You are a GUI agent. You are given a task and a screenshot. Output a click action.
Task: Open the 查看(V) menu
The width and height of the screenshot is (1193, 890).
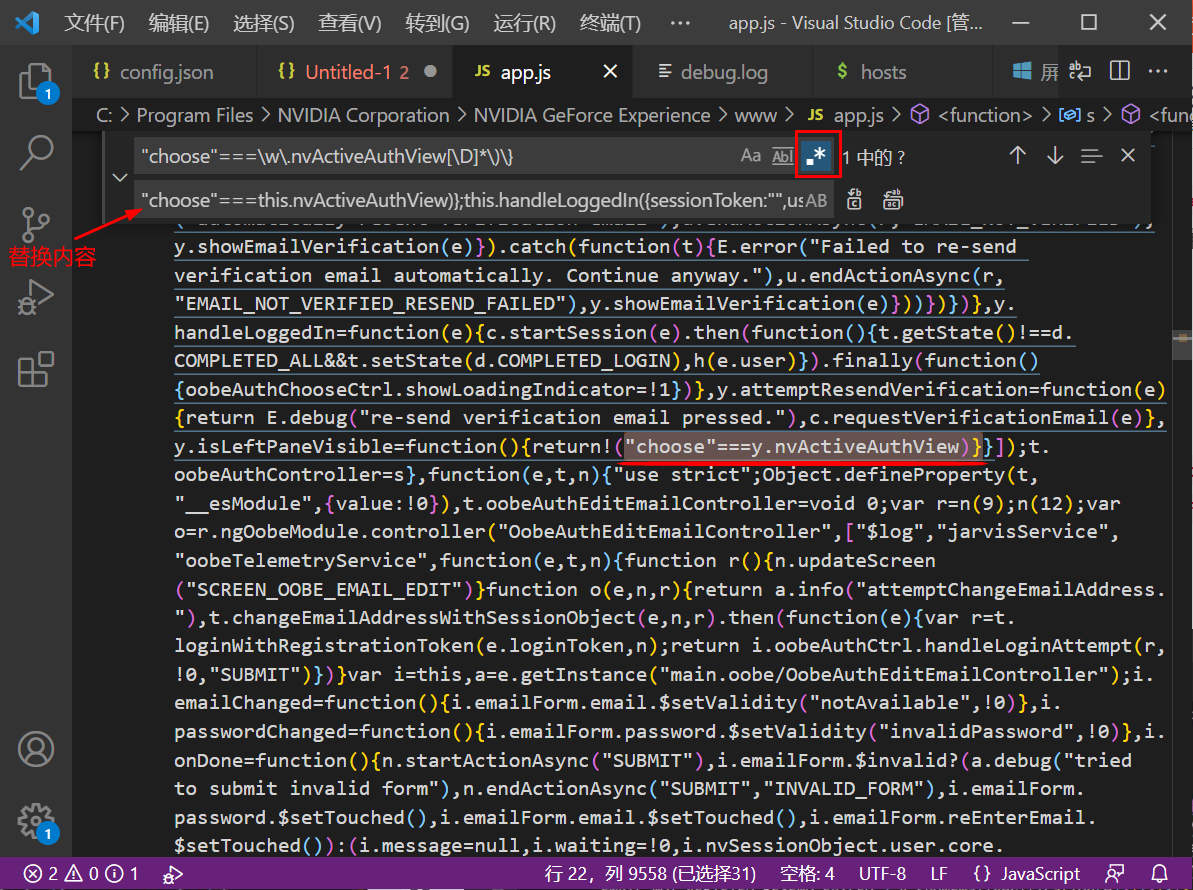coord(349,23)
